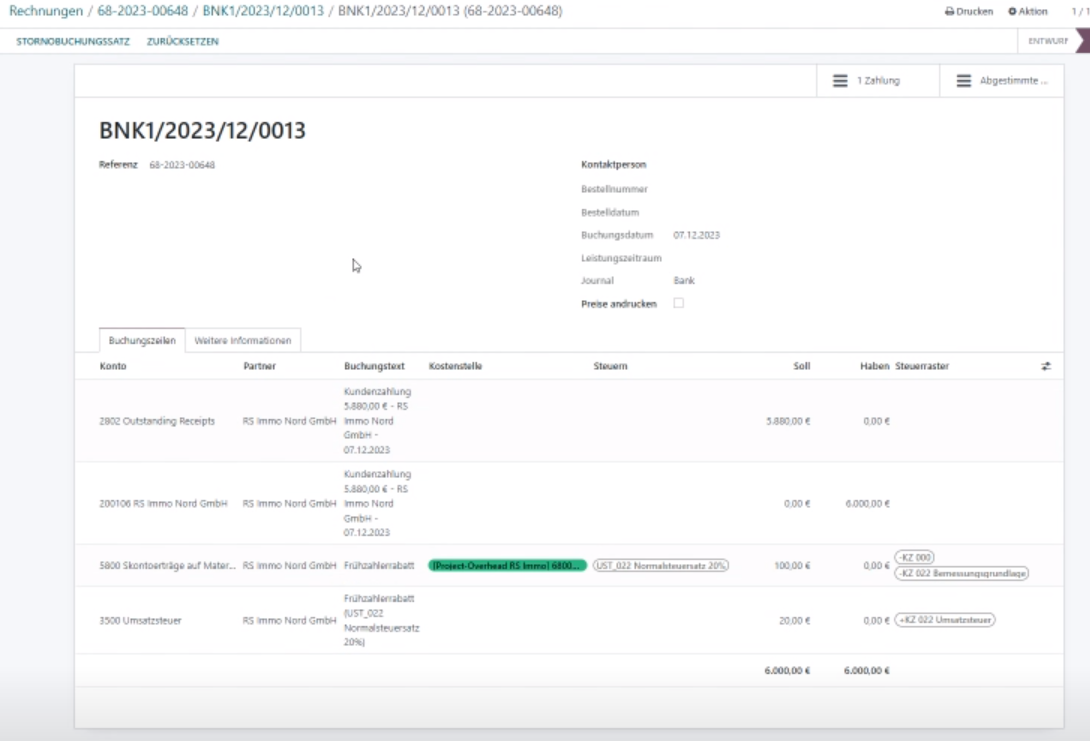Click the Soll total 6.000,00 €
Screen dimensions: 1090x741
[787, 671]
